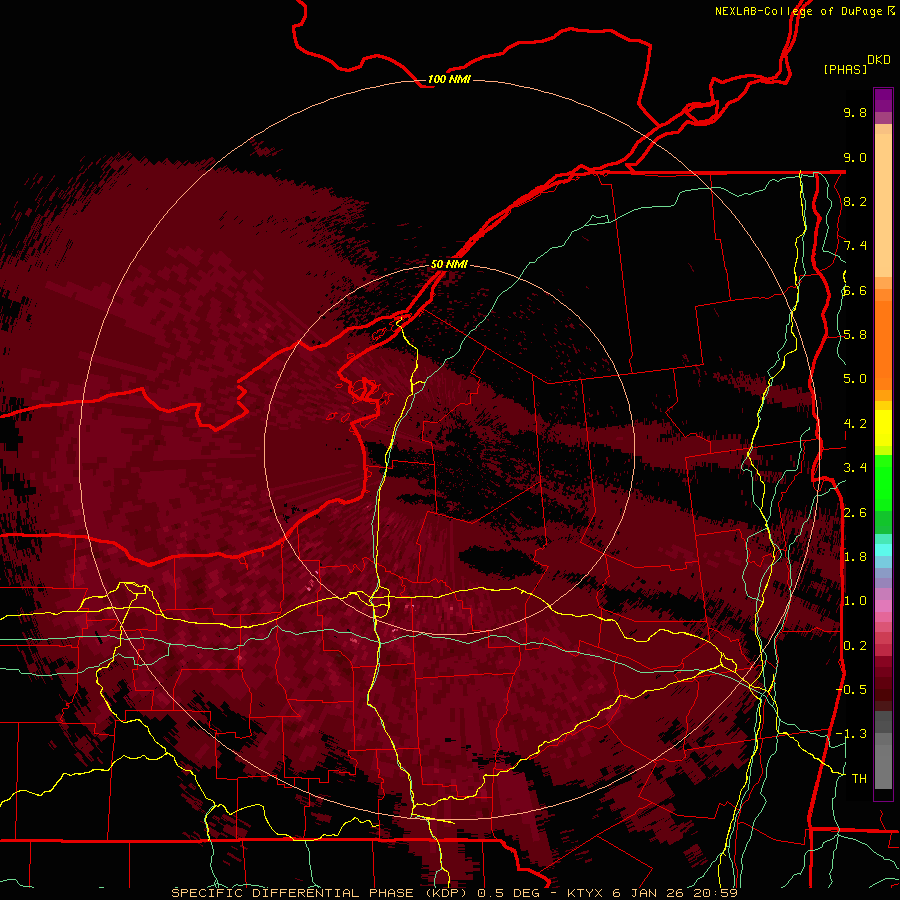
Task: Pick the 2.6 scale label
Action: [x=855, y=513]
